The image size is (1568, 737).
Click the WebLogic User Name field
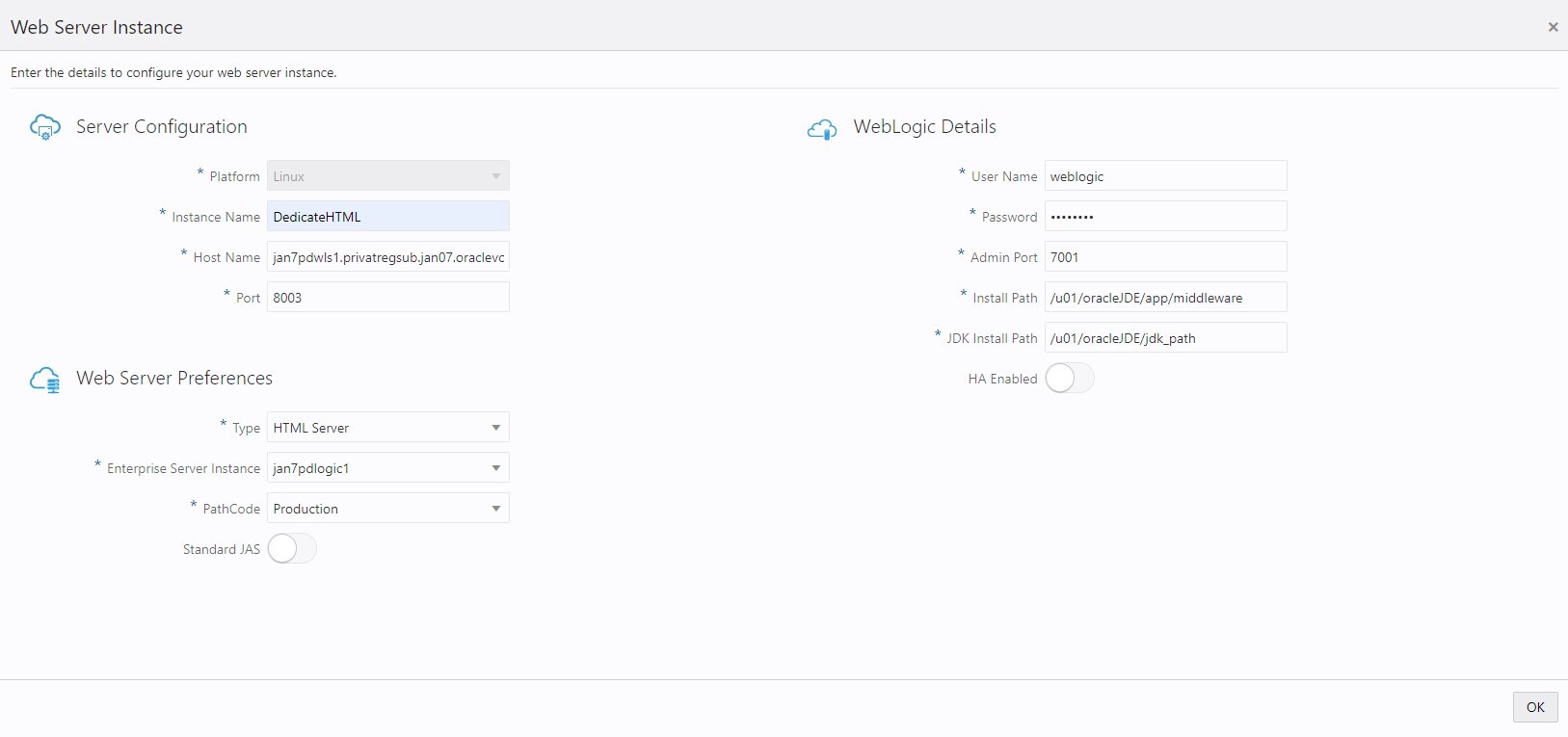(1166, 176)
